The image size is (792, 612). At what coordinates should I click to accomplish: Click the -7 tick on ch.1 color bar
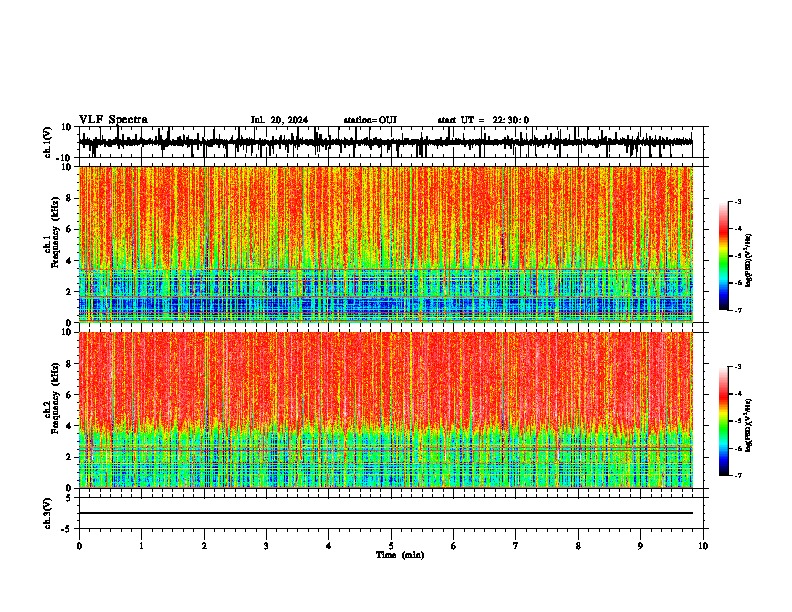tap(737, 310)
